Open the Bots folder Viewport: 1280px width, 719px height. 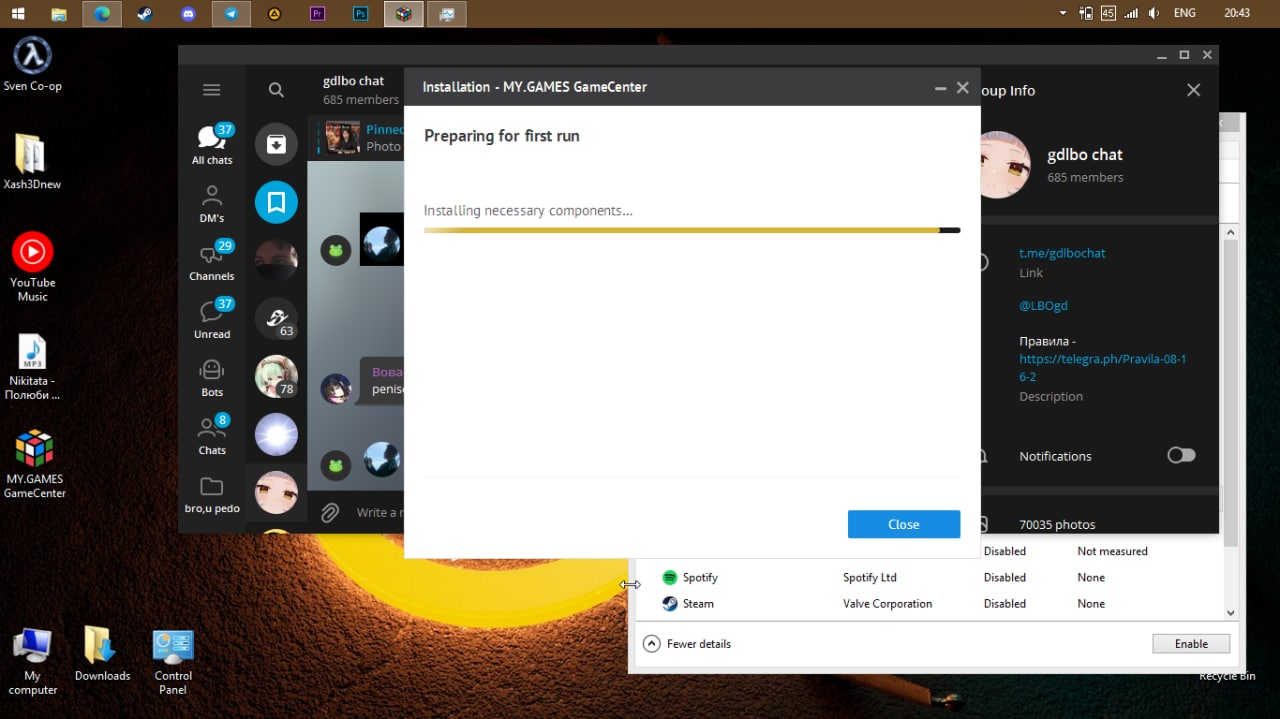tap(212, 377)
